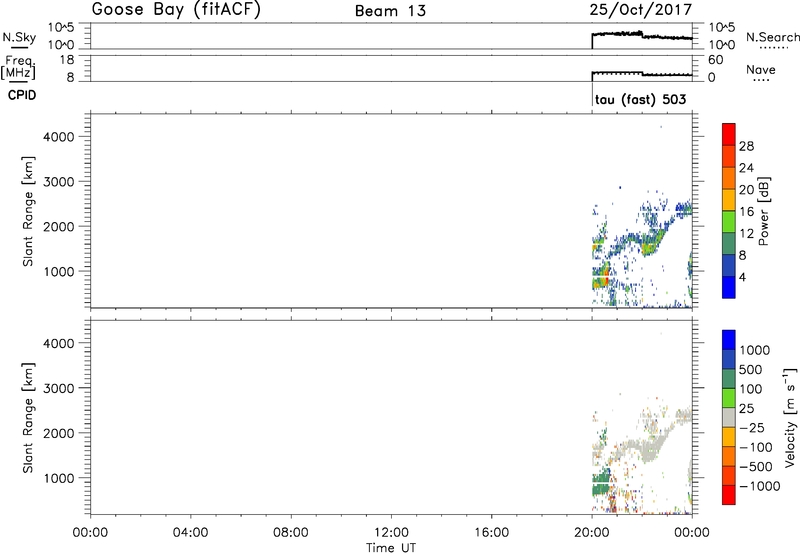Click the '2000' tick in power panel
The height and width of the screenshot is (554, 800).
[59, 226]
